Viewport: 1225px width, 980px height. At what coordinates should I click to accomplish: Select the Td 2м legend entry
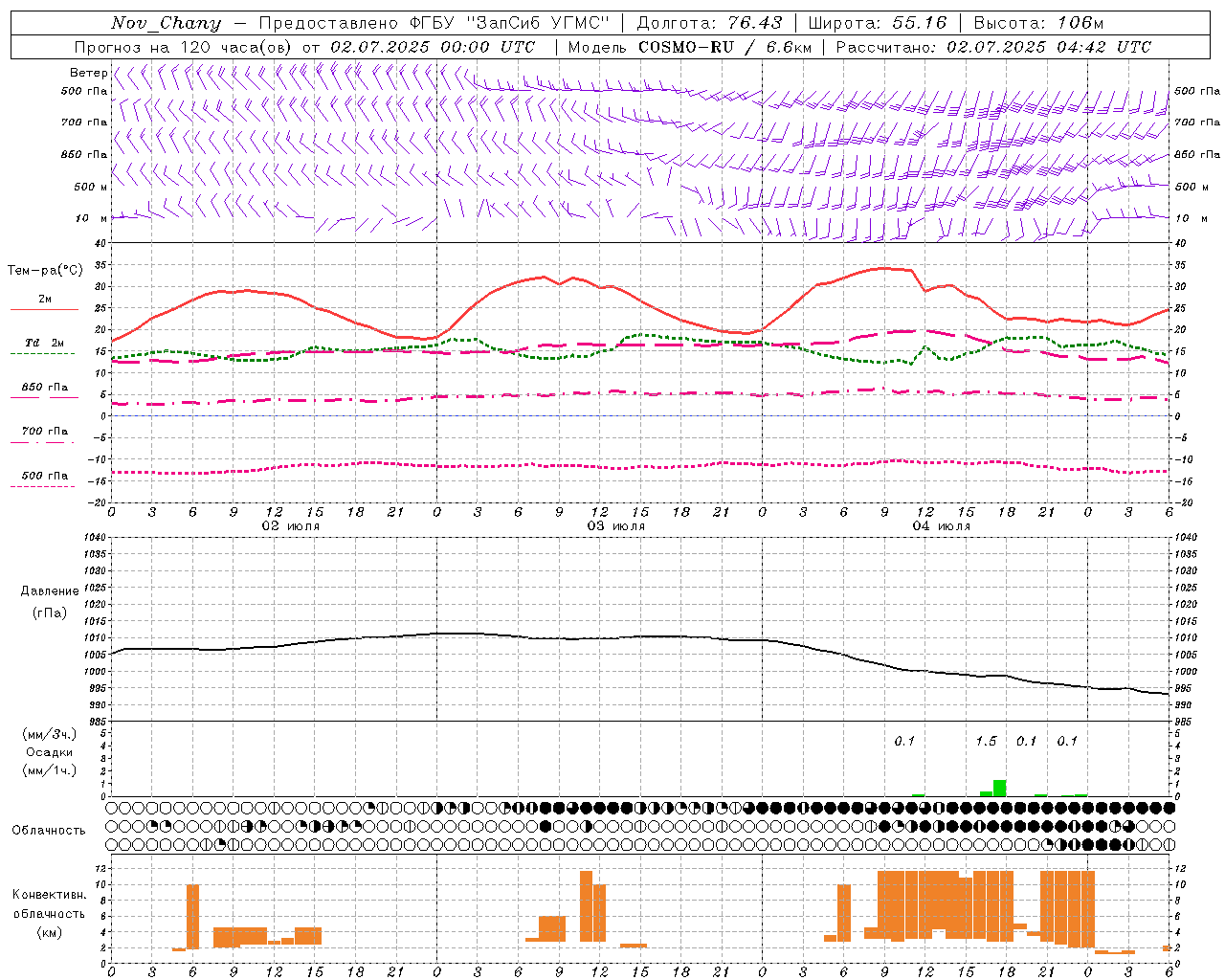coord(45,343)
